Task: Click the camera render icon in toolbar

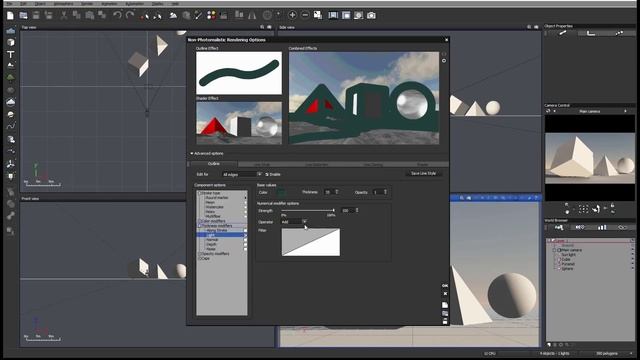Action: 371,15
